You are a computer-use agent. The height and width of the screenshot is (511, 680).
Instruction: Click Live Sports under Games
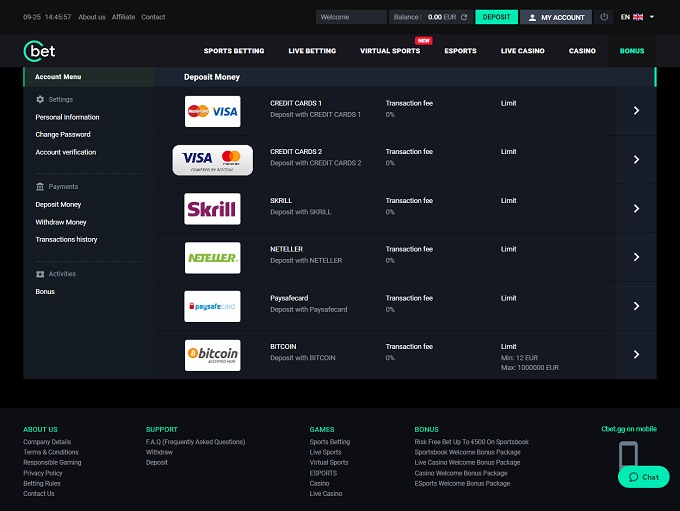(x=325, y=452)
